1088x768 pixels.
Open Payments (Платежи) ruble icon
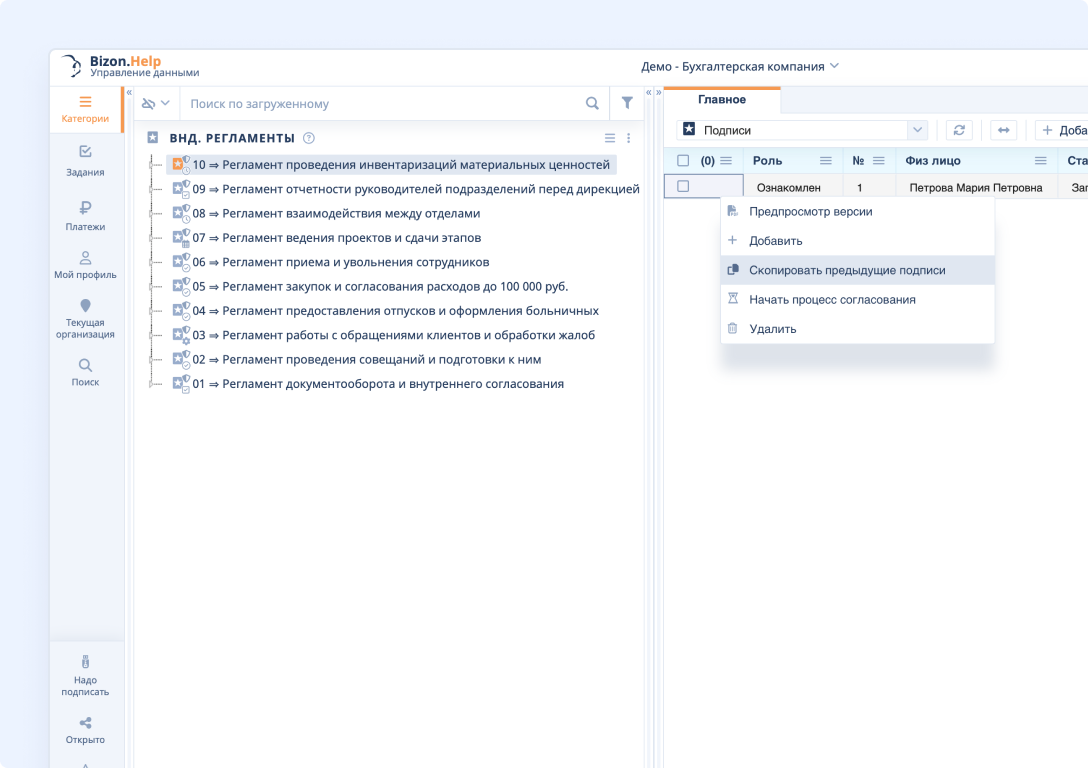coord(85,215)
